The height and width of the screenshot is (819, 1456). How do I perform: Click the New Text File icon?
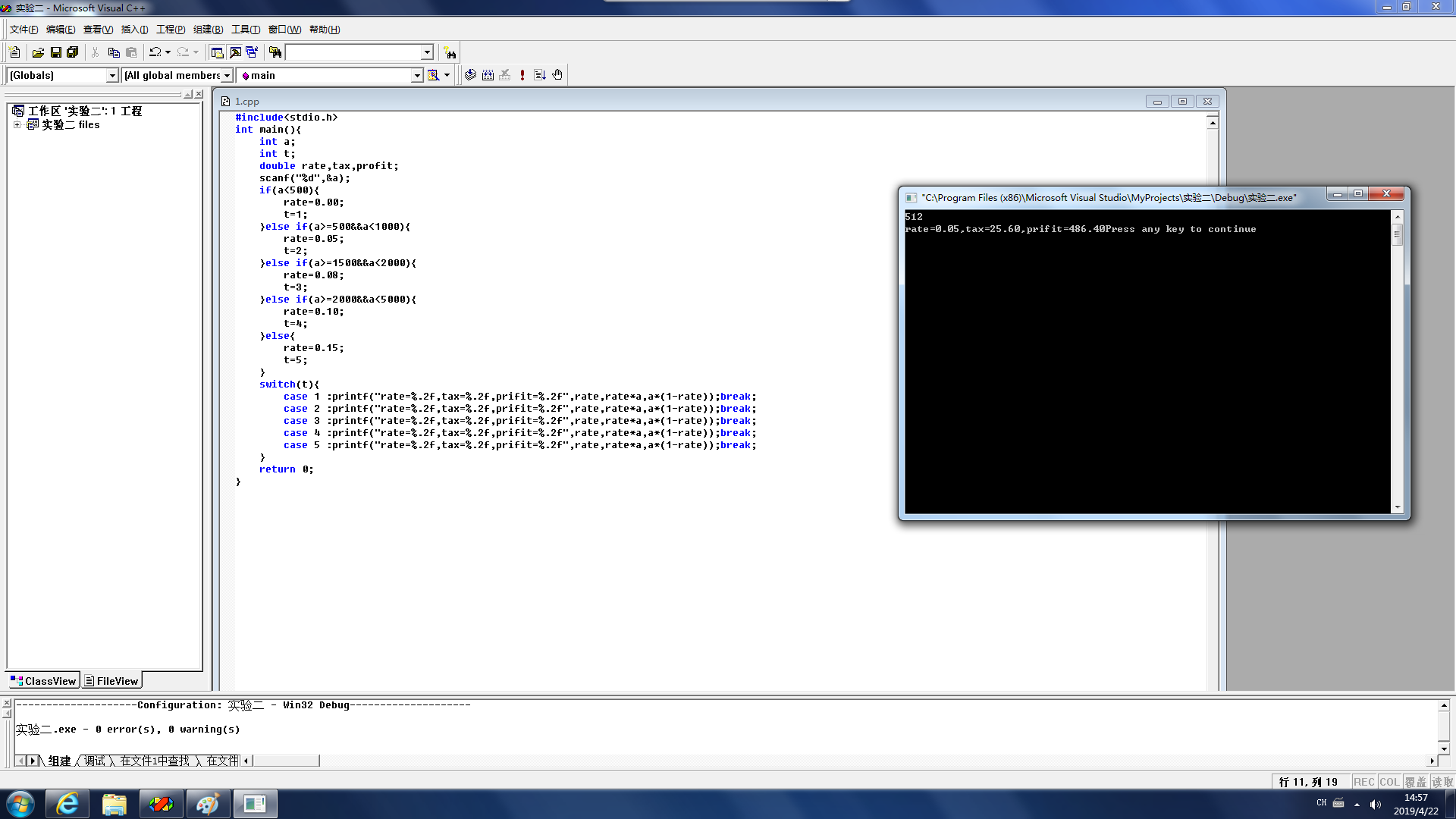pyautogui.click(x=14, y=52)
